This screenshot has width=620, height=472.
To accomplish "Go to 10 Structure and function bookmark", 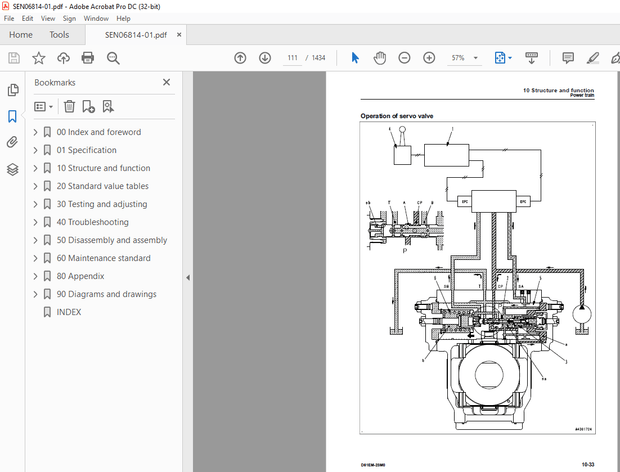I will pyautogui.click(x=103, y=168).
